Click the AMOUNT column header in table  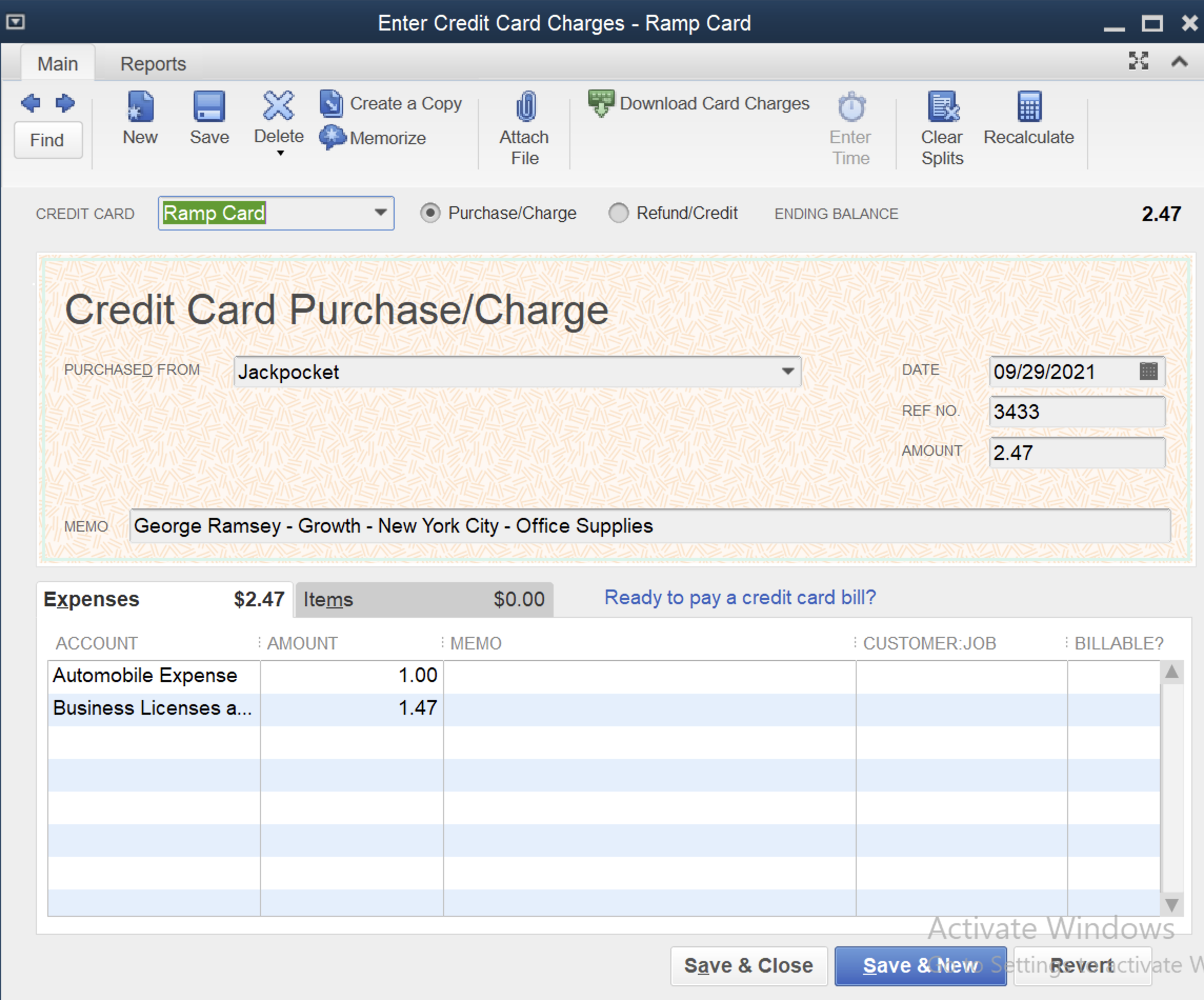(302, 643)
